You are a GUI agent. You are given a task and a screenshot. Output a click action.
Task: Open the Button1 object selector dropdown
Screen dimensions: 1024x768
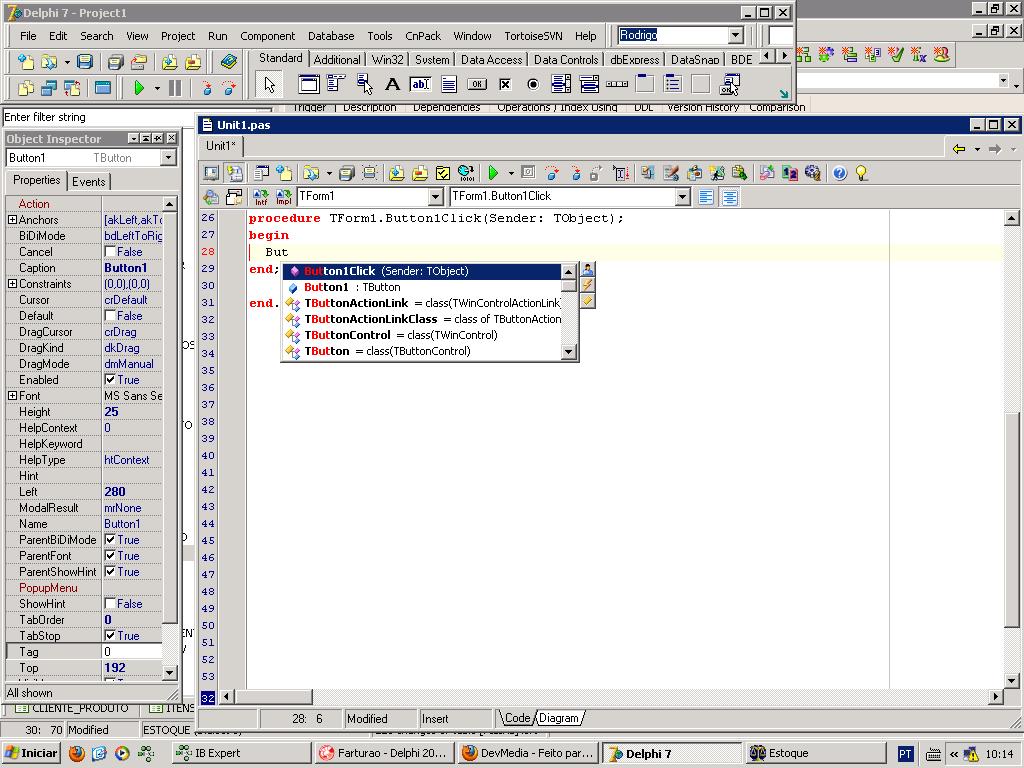tap(168, 158)
